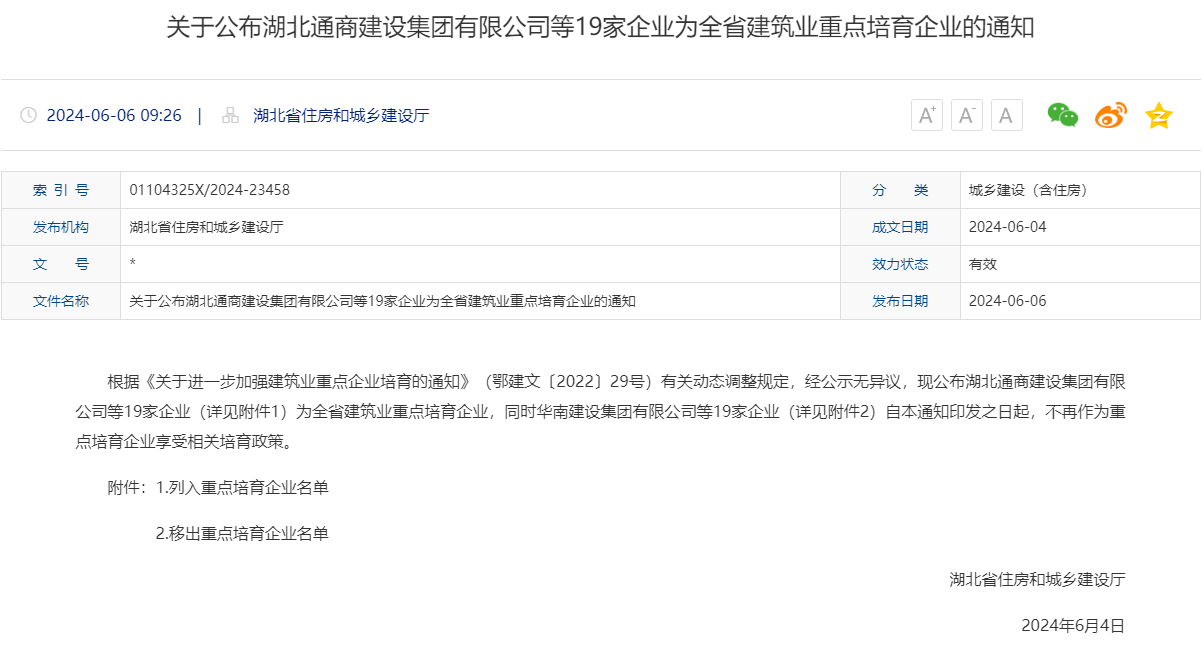The height and width of the screenshot is (650, 1202).
Task: Click signature 湖北省住房和城乡建设厅 at the bottom
Action: [x=1038, y=579]
